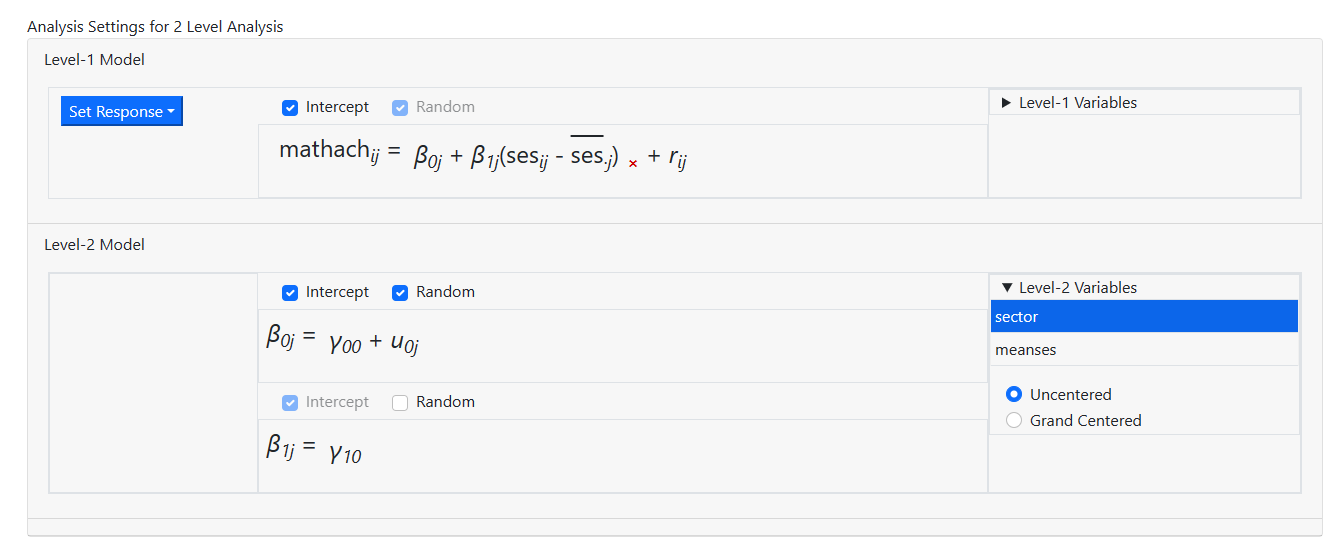Choose the Grand Centered radio option
This screenshot has height=549, width=1334.
(x=1014, y=421)
